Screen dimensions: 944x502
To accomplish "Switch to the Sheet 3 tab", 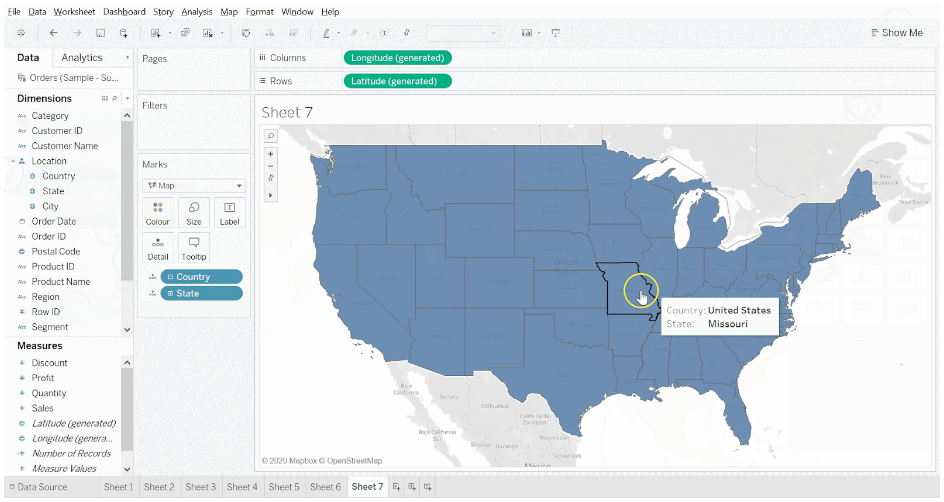I will point(200,487).
